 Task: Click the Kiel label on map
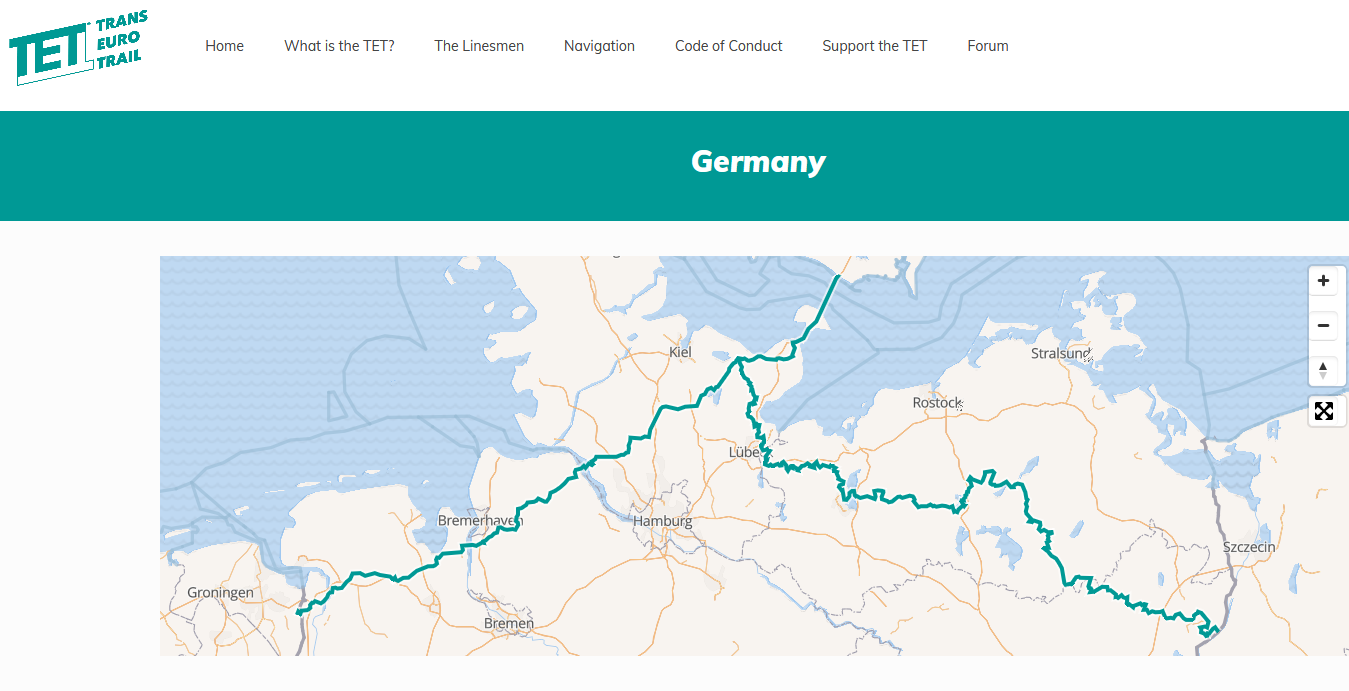pos(680,352)
